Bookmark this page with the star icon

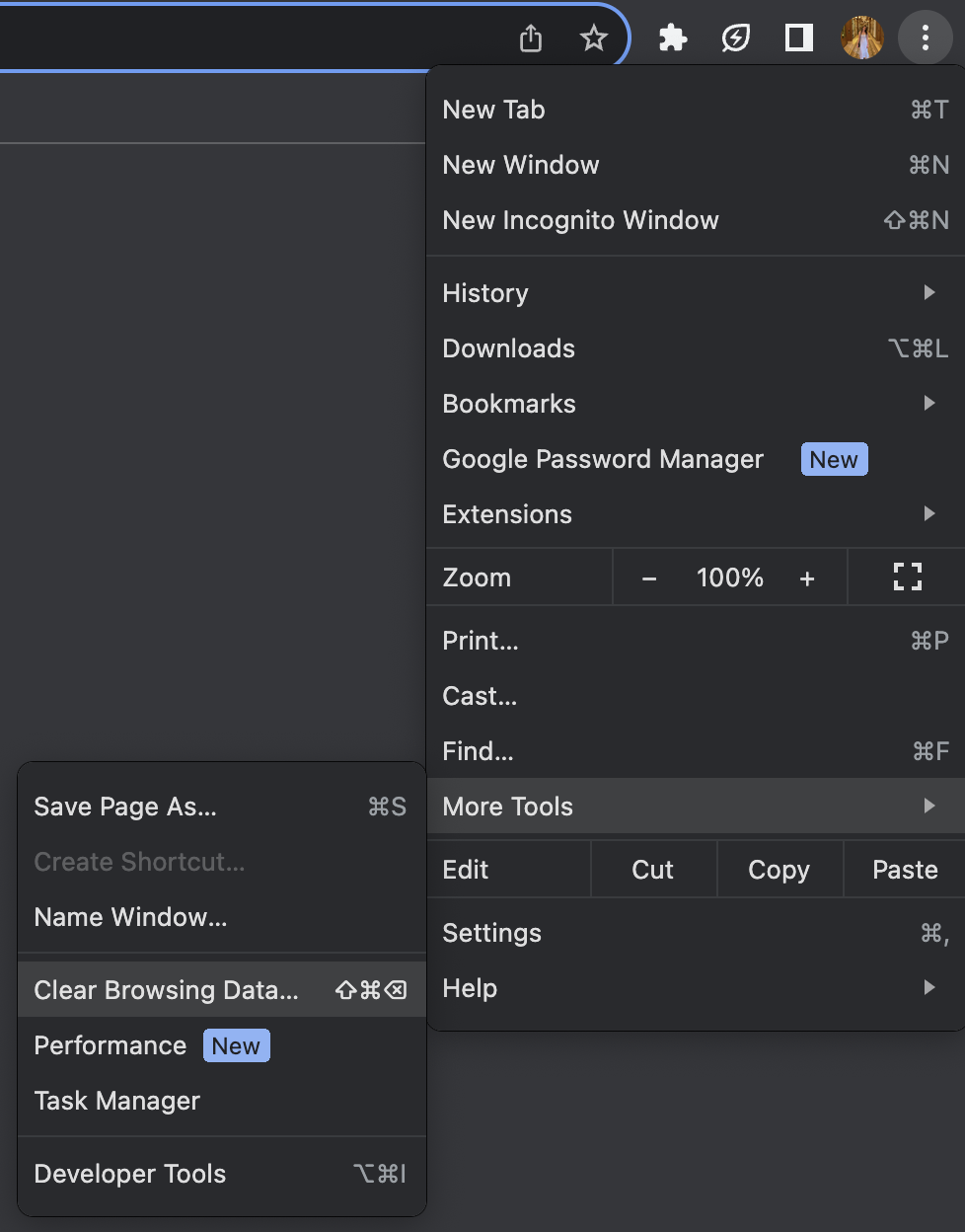593,38
